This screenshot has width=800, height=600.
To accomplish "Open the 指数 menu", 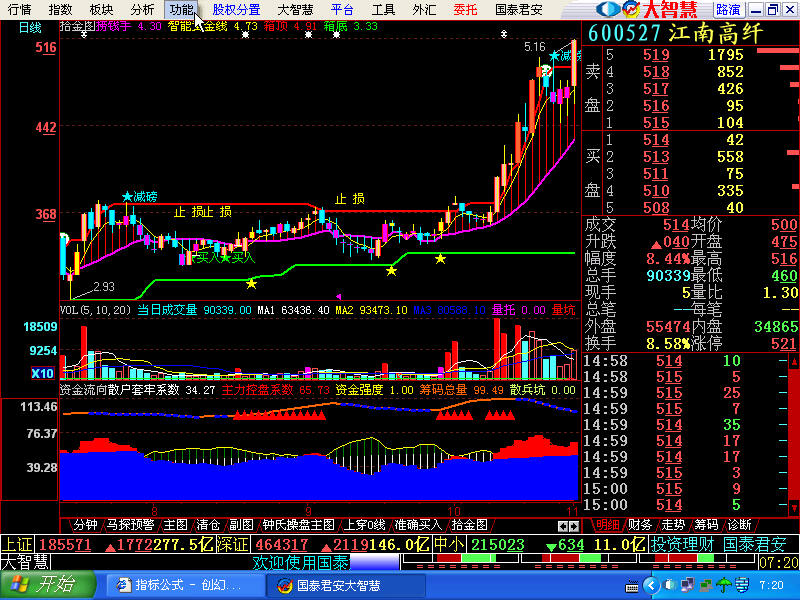I will tap(60, 9).
